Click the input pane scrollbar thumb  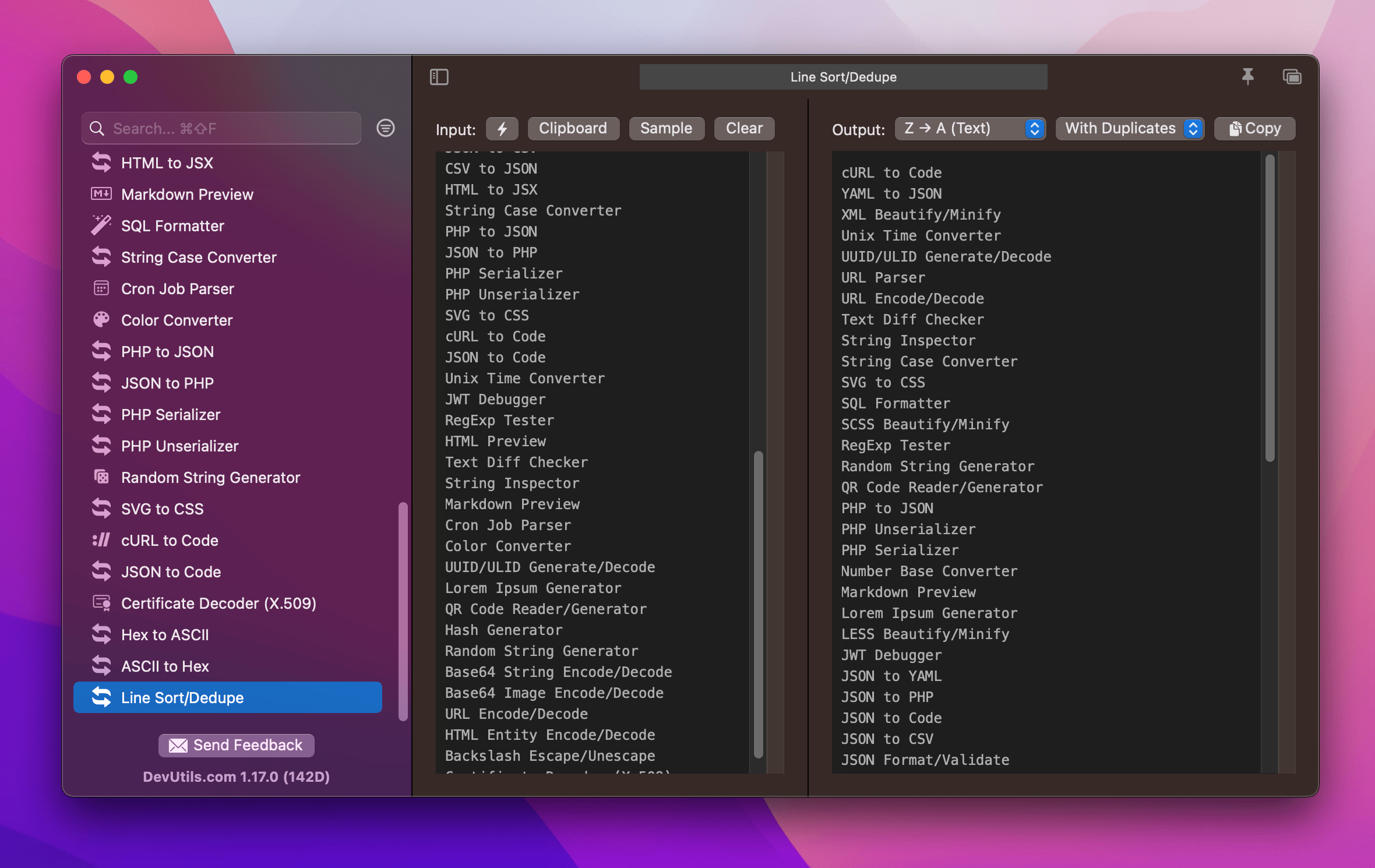point(758,604)
